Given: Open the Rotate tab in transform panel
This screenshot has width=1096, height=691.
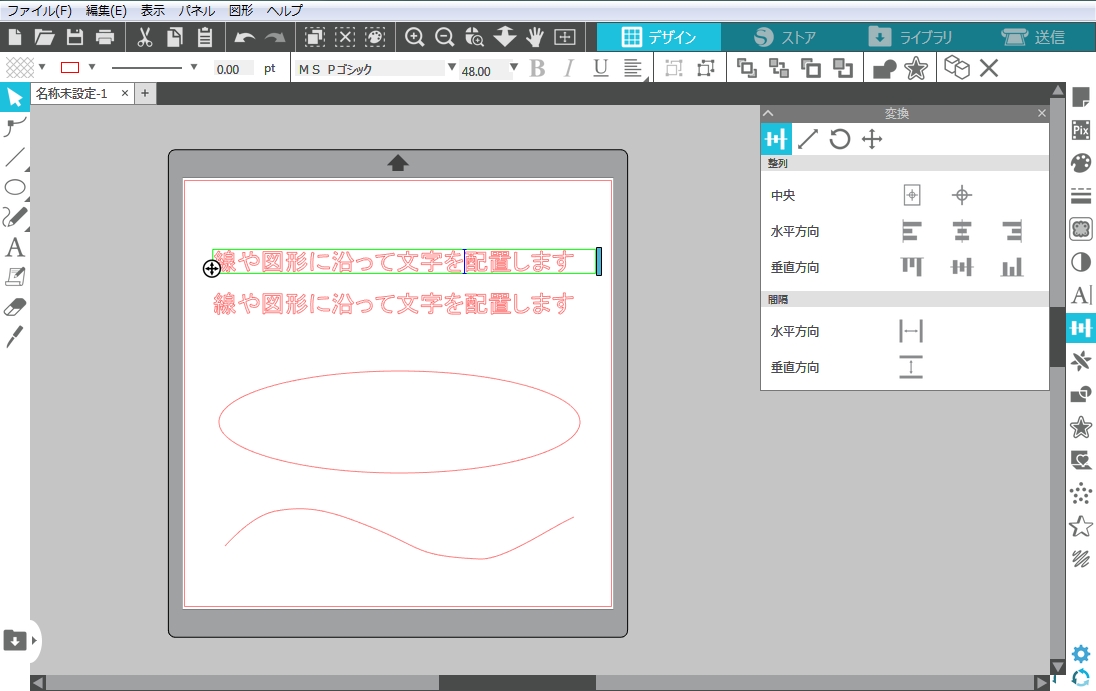Looking at the screenshot, I should (x=840, y=139).
